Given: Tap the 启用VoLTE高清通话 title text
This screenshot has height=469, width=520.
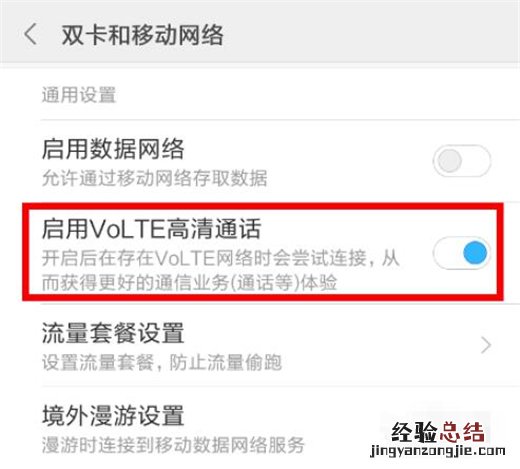Looking at the screenshot, I should (x=151, y=229).
